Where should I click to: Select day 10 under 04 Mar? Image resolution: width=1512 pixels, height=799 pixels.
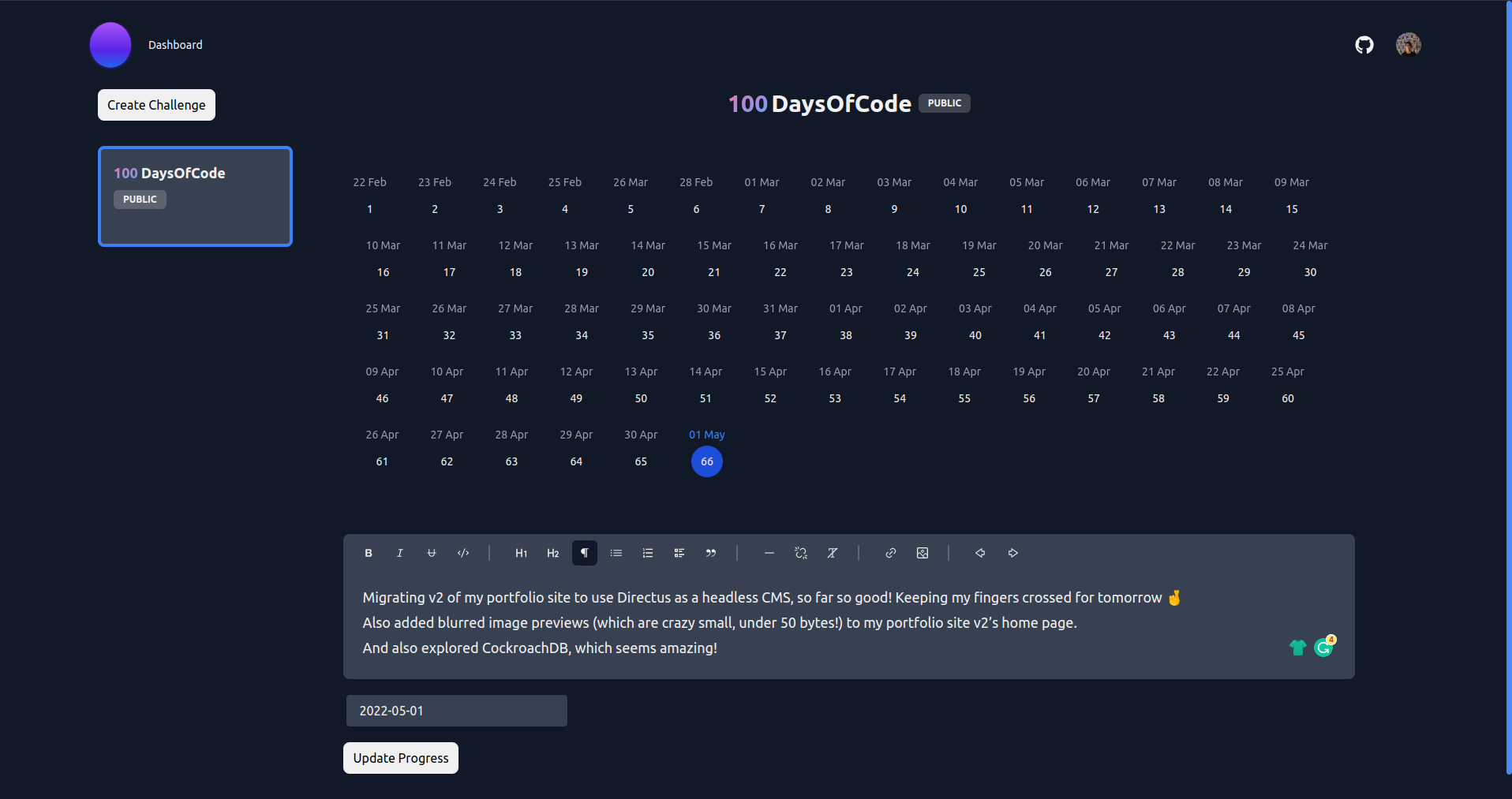pyautogui.click(x=960, y=209)
